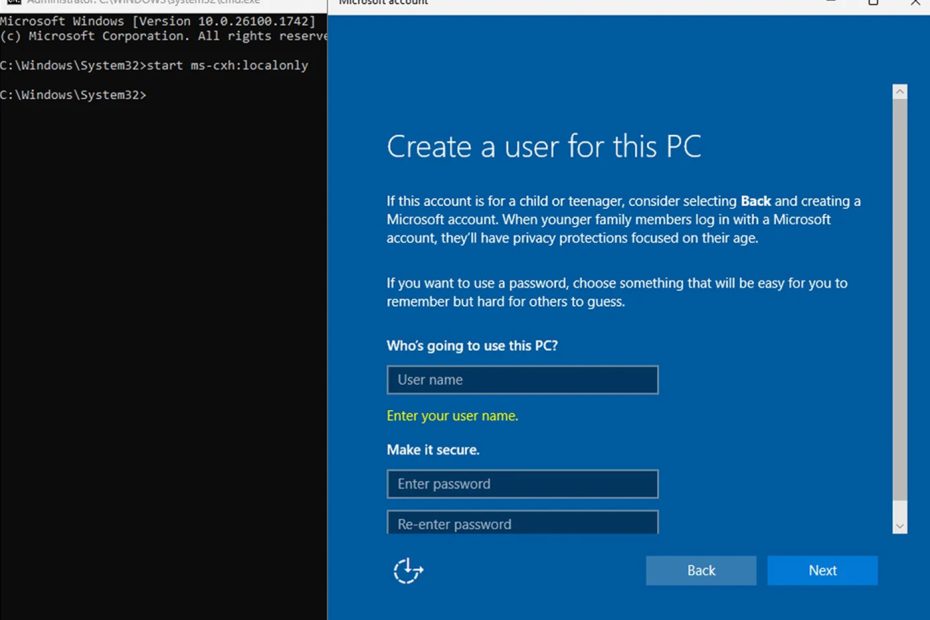Click the Microsoft Corporation copyright line in cmd

pyautogui.click(x=163, y=36)
